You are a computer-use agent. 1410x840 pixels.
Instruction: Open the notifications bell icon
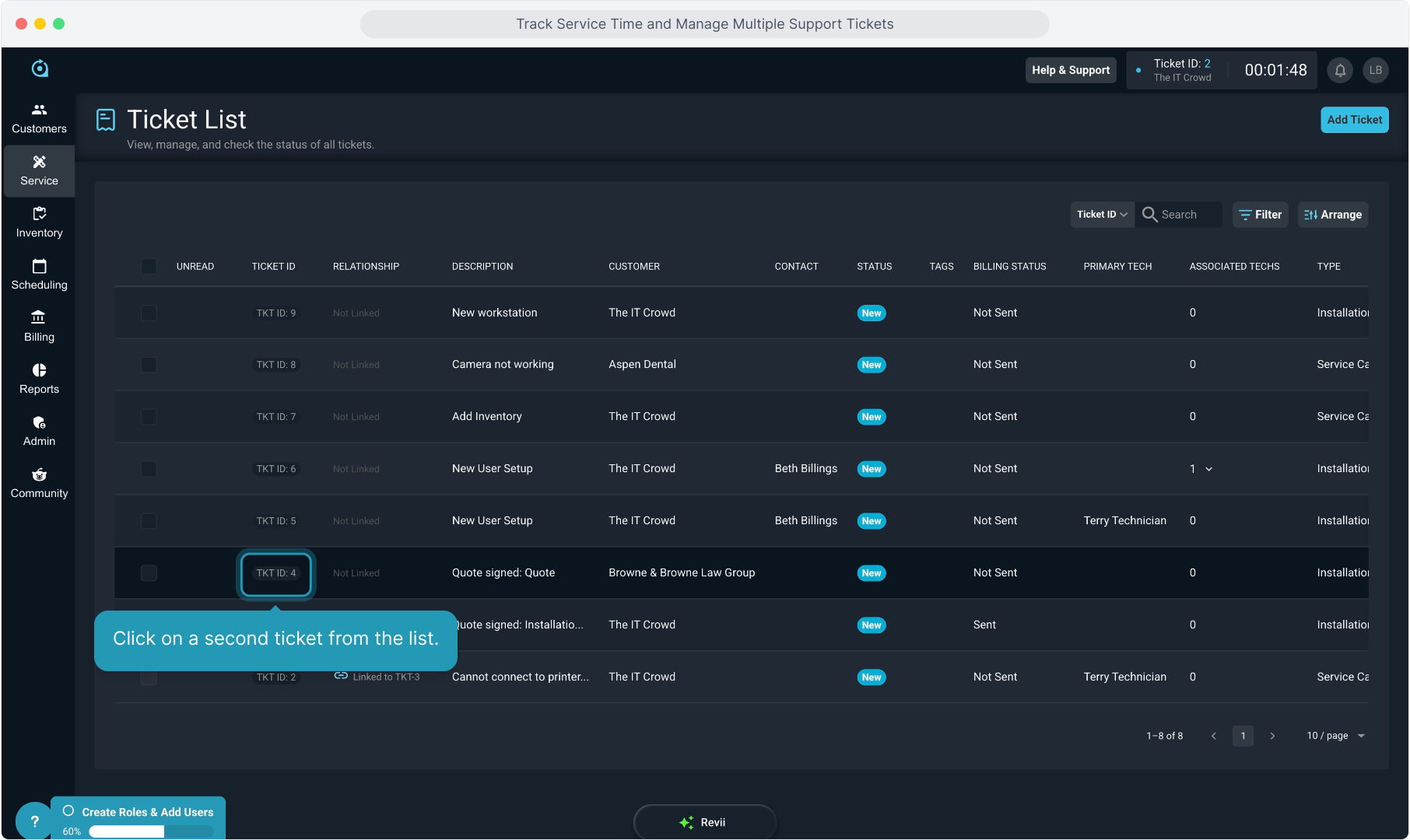(1340, 70)
